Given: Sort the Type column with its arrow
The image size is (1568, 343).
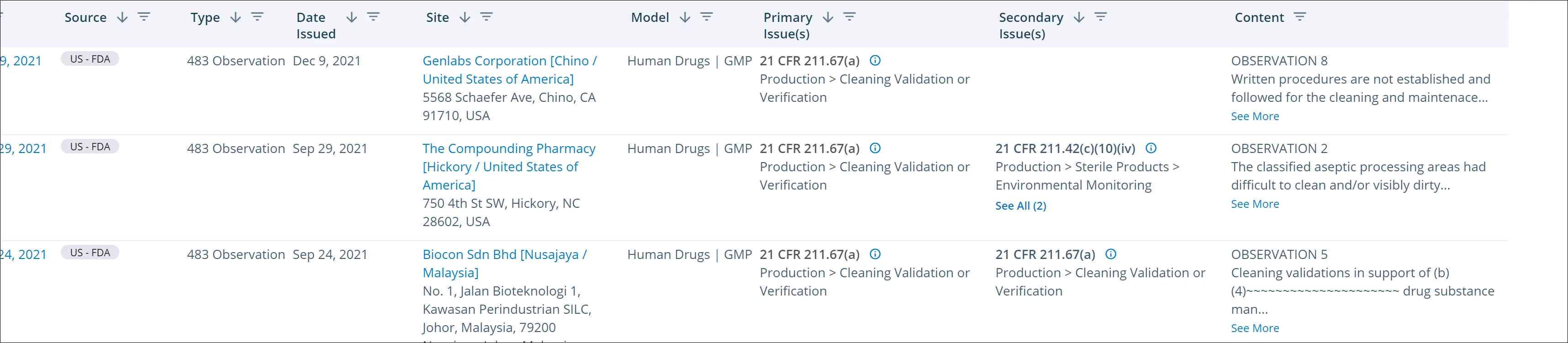Looking at the screenshot, I should coord(236,18).
